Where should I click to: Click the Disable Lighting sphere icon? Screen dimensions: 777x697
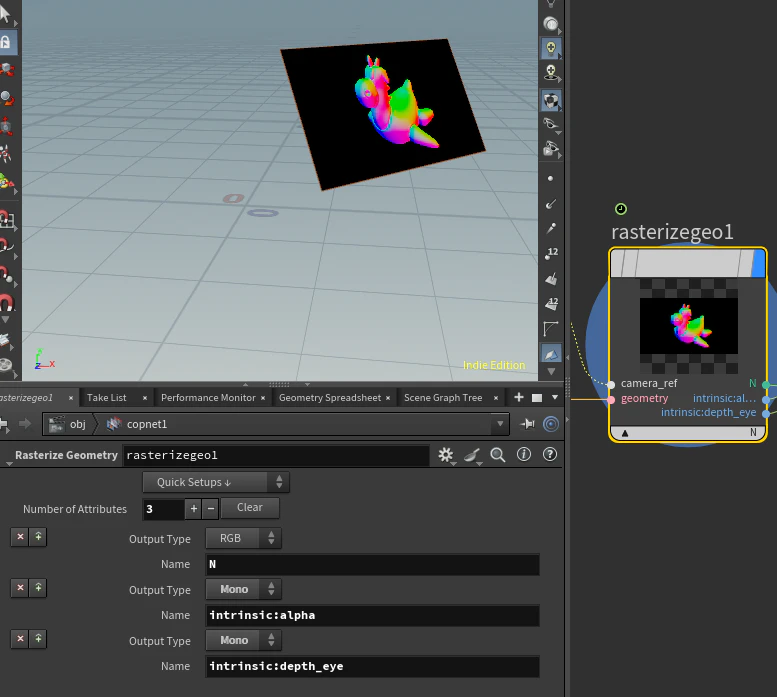coord(551,23)
